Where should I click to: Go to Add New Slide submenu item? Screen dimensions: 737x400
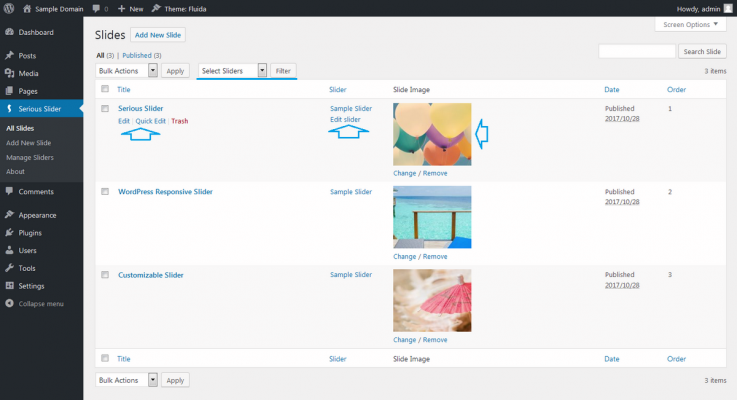[x=28, y=143]
